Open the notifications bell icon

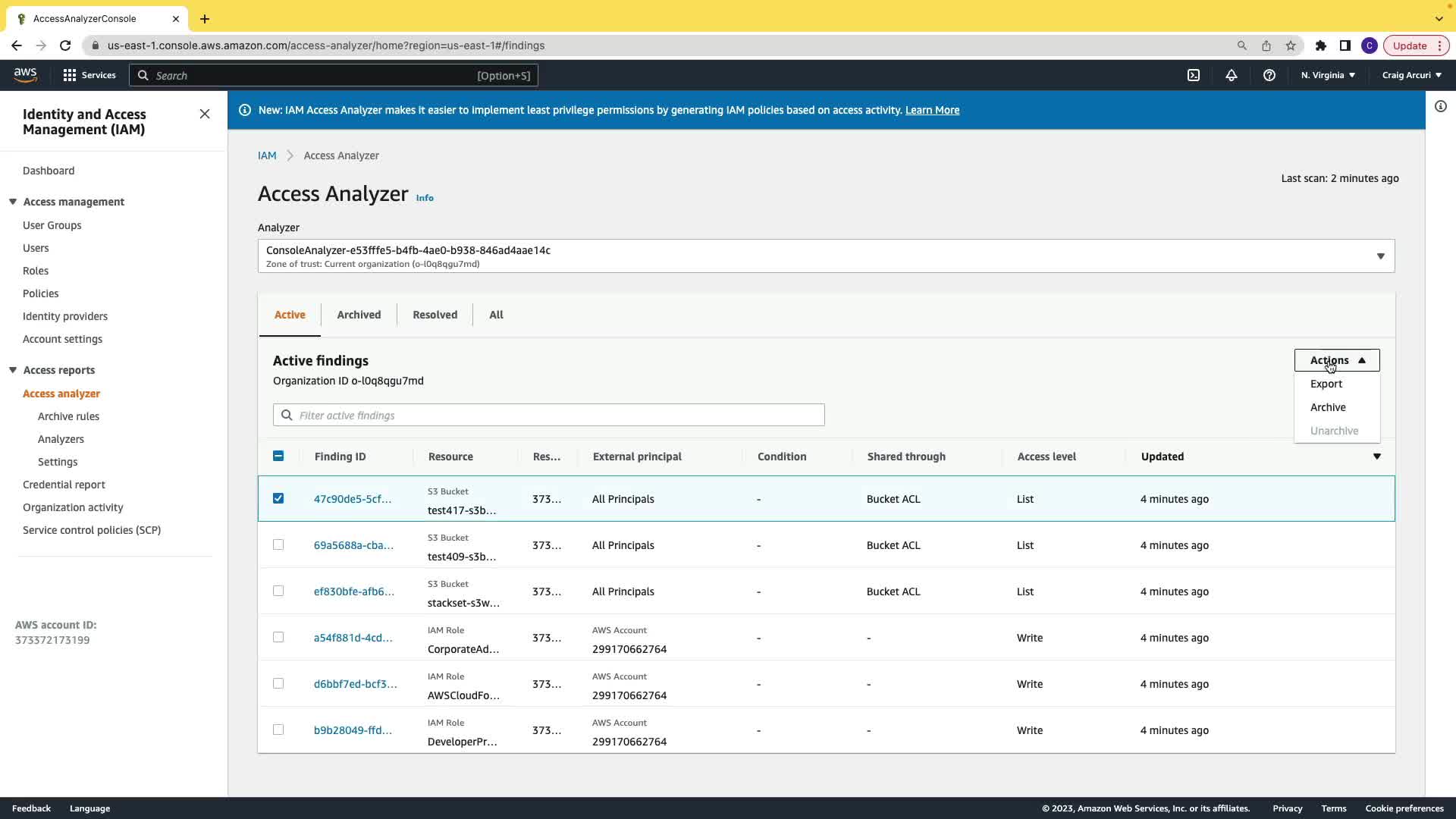(x=1232, y=75)
